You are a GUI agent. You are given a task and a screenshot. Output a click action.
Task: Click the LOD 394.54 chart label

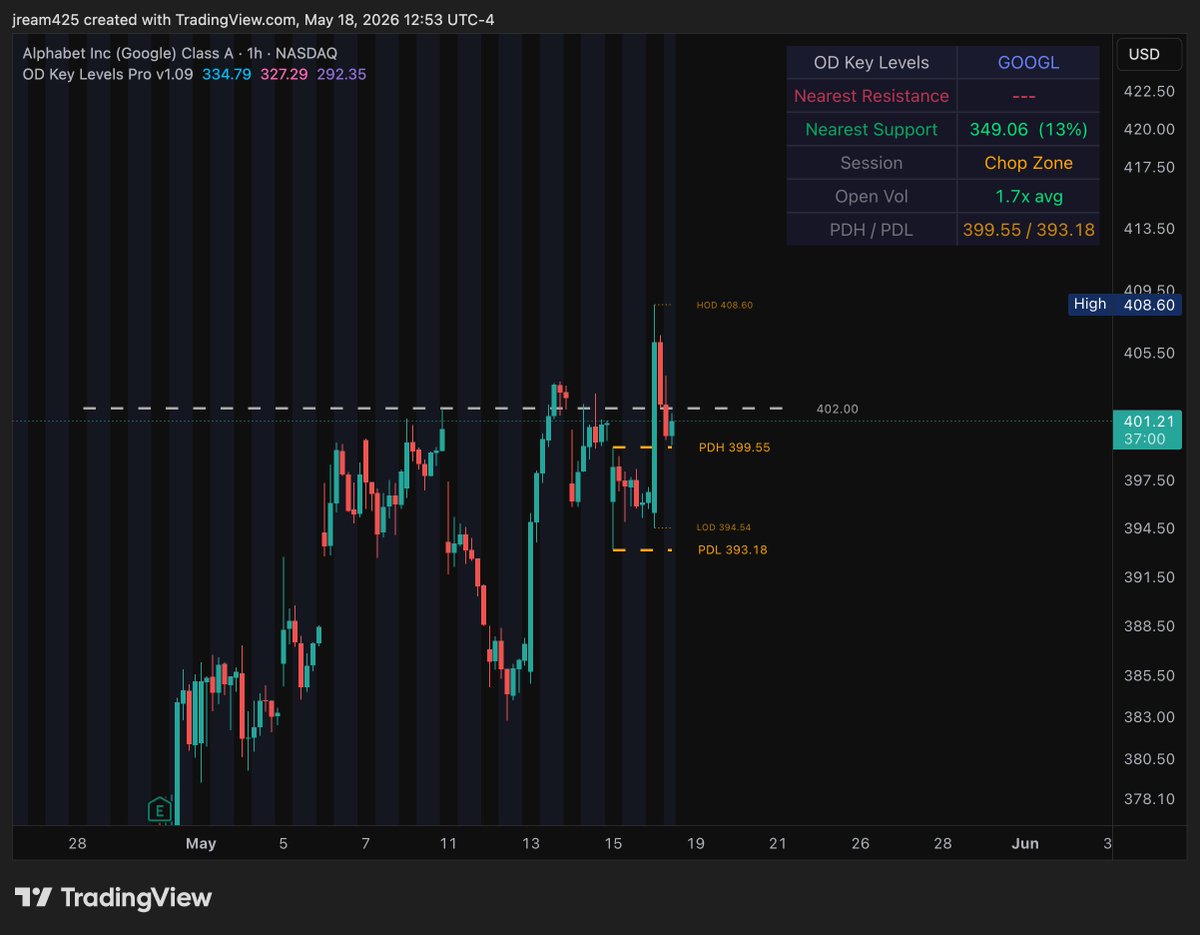pyautogui.click(x=723, y=527)
